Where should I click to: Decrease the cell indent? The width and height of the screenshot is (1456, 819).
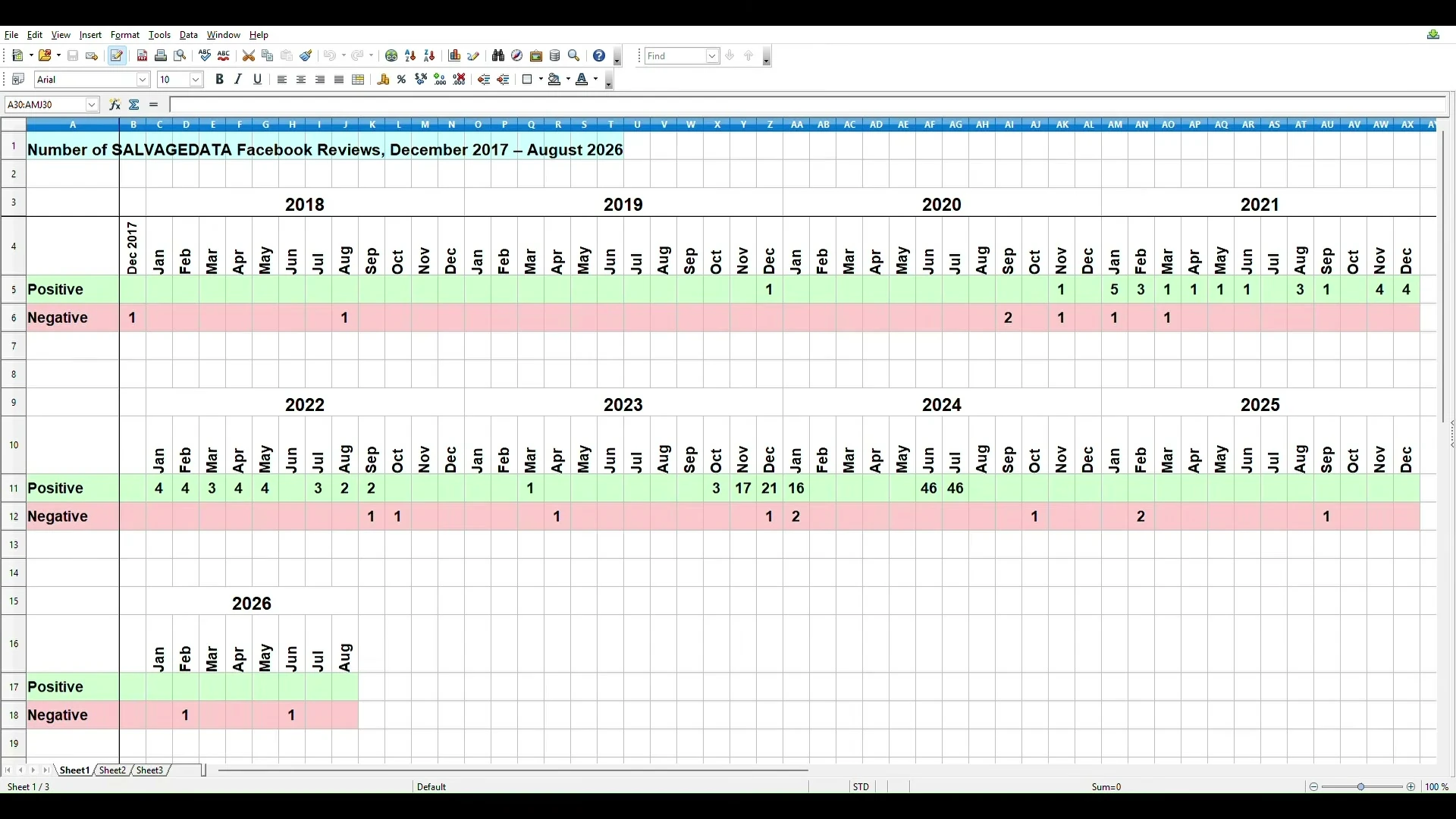pos(485,80)
